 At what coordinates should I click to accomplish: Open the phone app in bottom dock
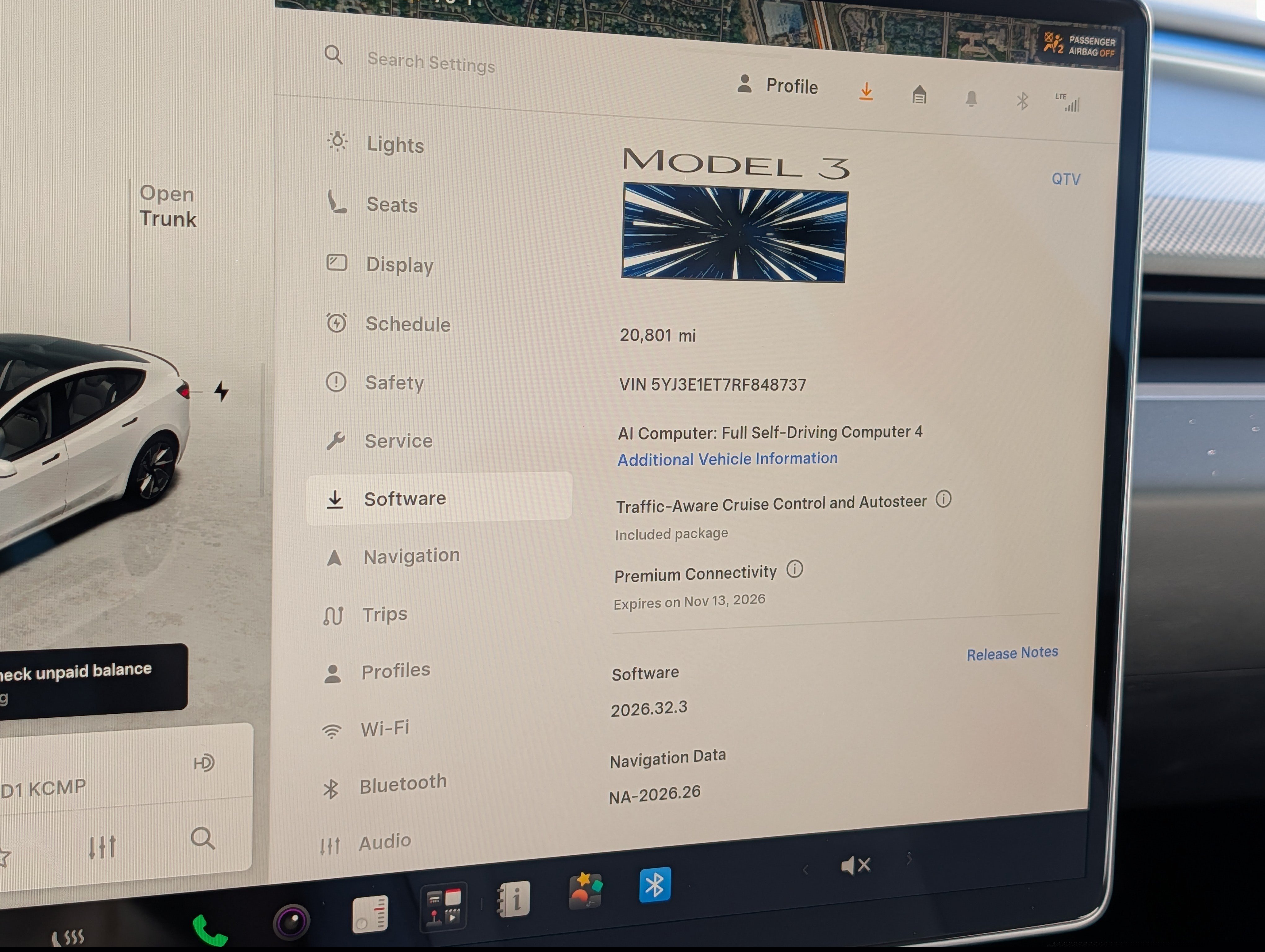tap(210, 930)
